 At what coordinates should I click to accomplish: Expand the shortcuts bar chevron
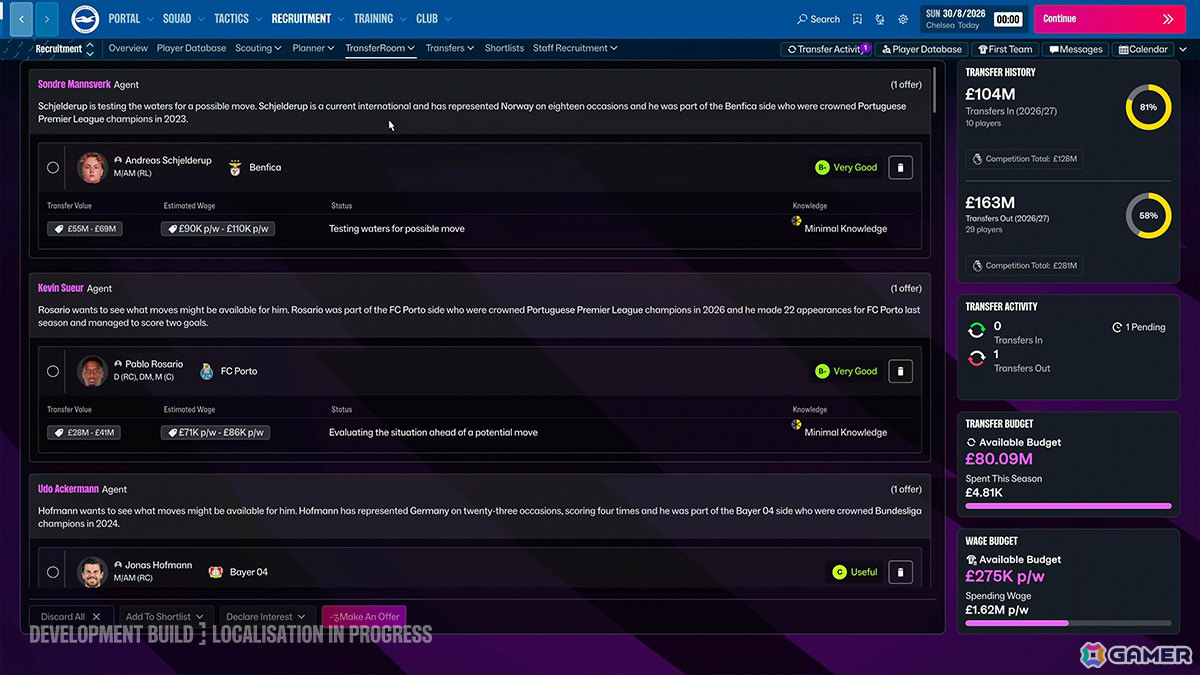(x=1183, y=49)
